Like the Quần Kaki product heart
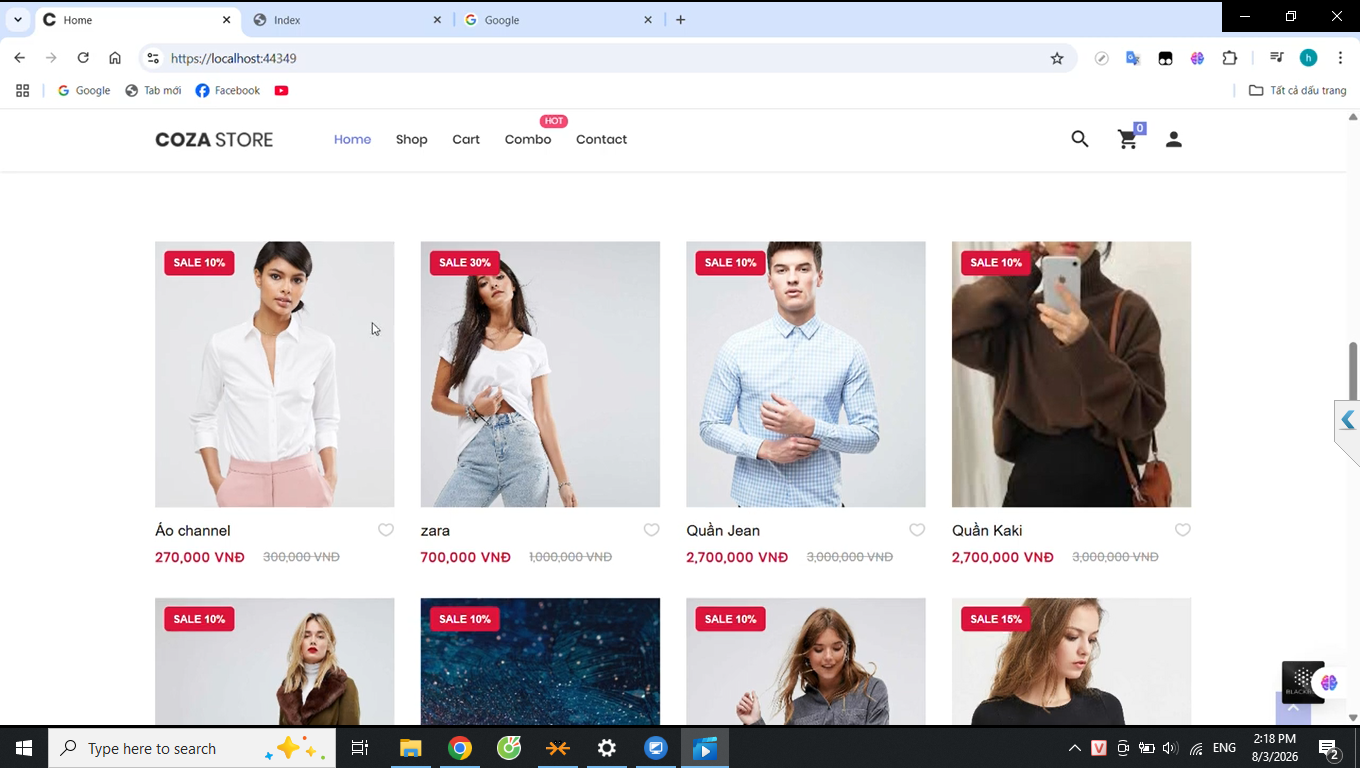Screen dimensions: 1360x768 (1183, 530)
